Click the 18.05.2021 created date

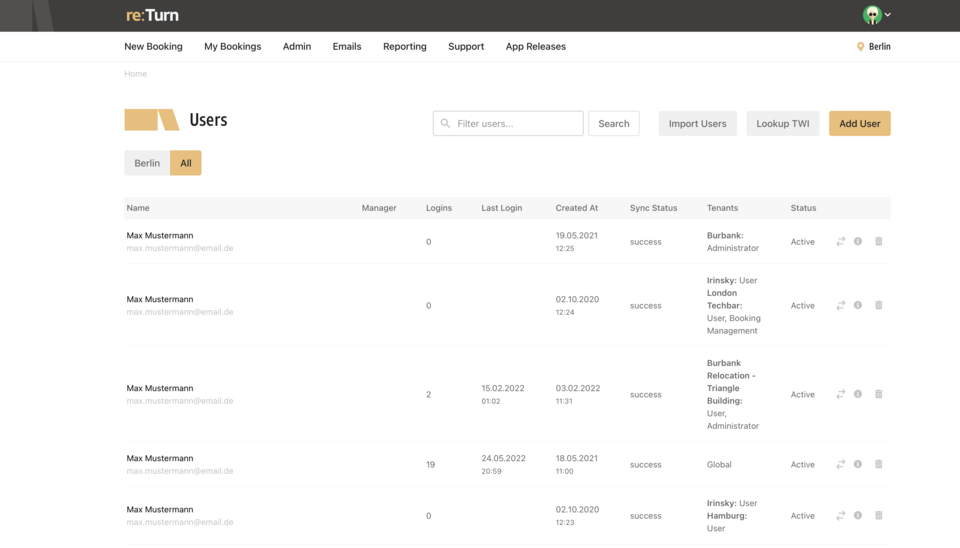pyautogui.click(x=577, y=458)
